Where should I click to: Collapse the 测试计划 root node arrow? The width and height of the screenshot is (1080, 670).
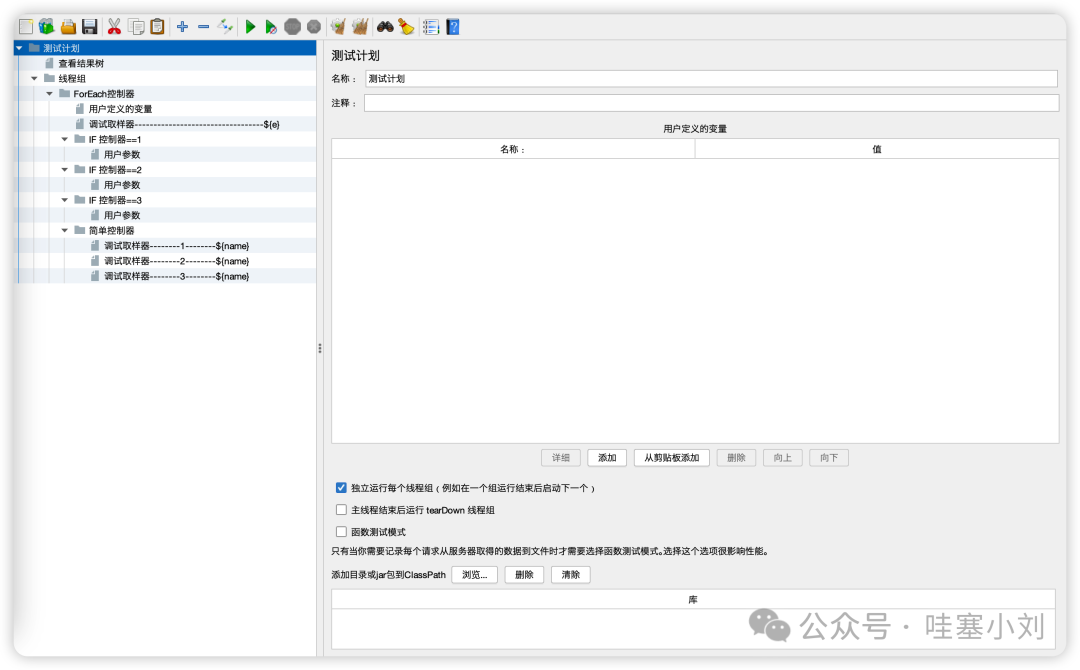pyautogui.click(x=19, y=48)
